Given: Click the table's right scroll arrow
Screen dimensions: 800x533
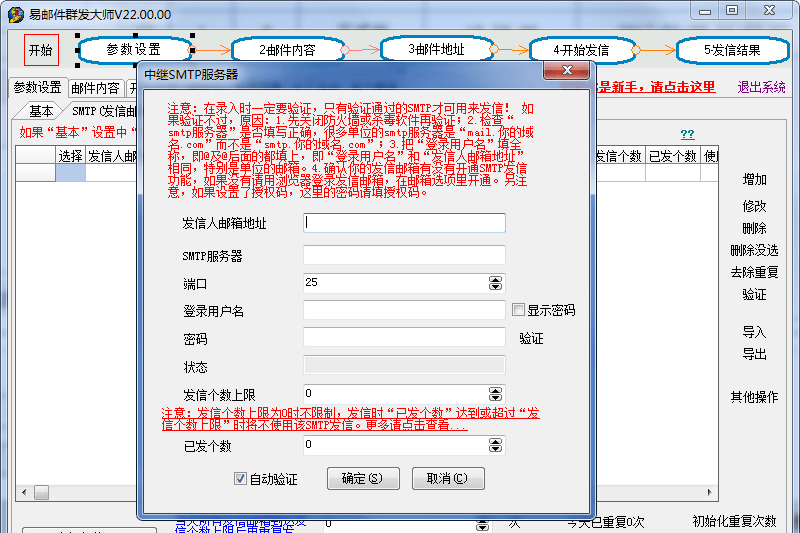Looking at the screenshot, I should click(x=709, y=492).
